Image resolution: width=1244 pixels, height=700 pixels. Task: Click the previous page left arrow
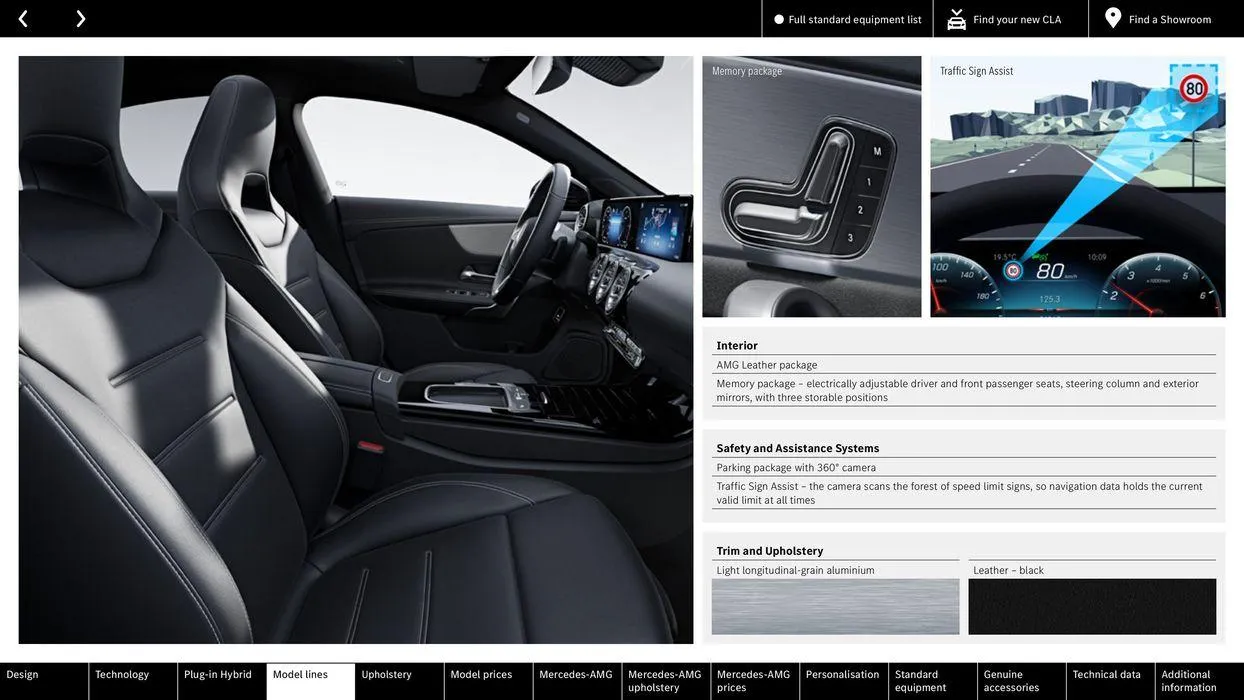click(x=23, y=19)
